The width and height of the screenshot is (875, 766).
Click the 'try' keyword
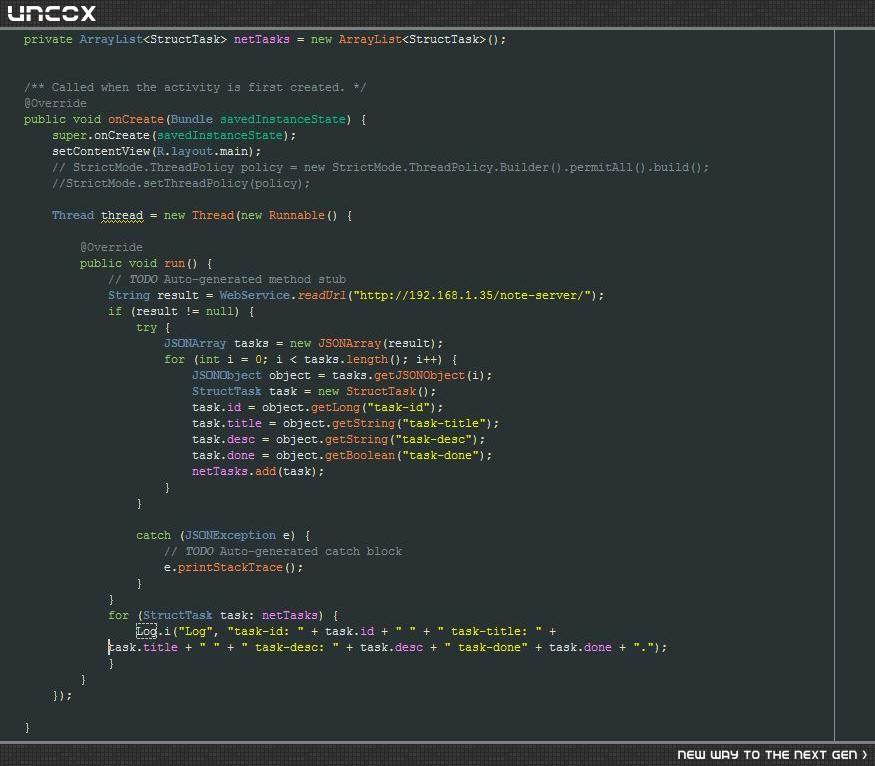point(146,327)
